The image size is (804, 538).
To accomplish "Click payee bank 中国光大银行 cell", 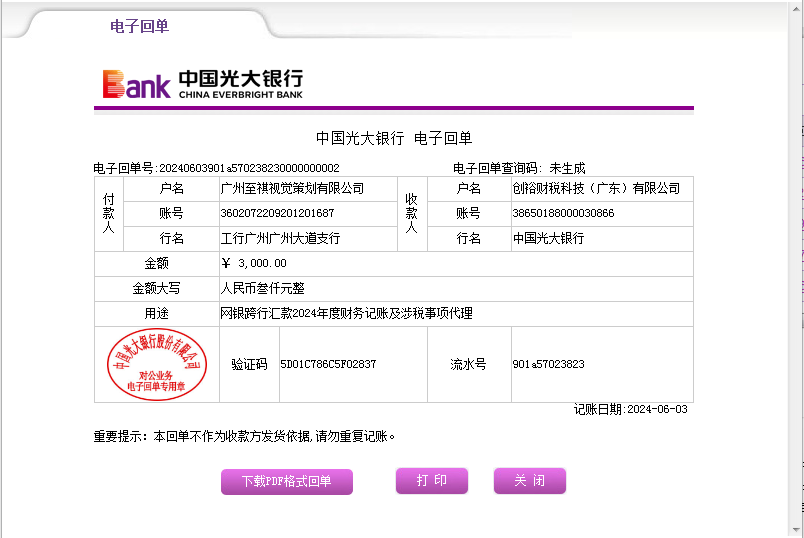I will [x=602, y=238].
